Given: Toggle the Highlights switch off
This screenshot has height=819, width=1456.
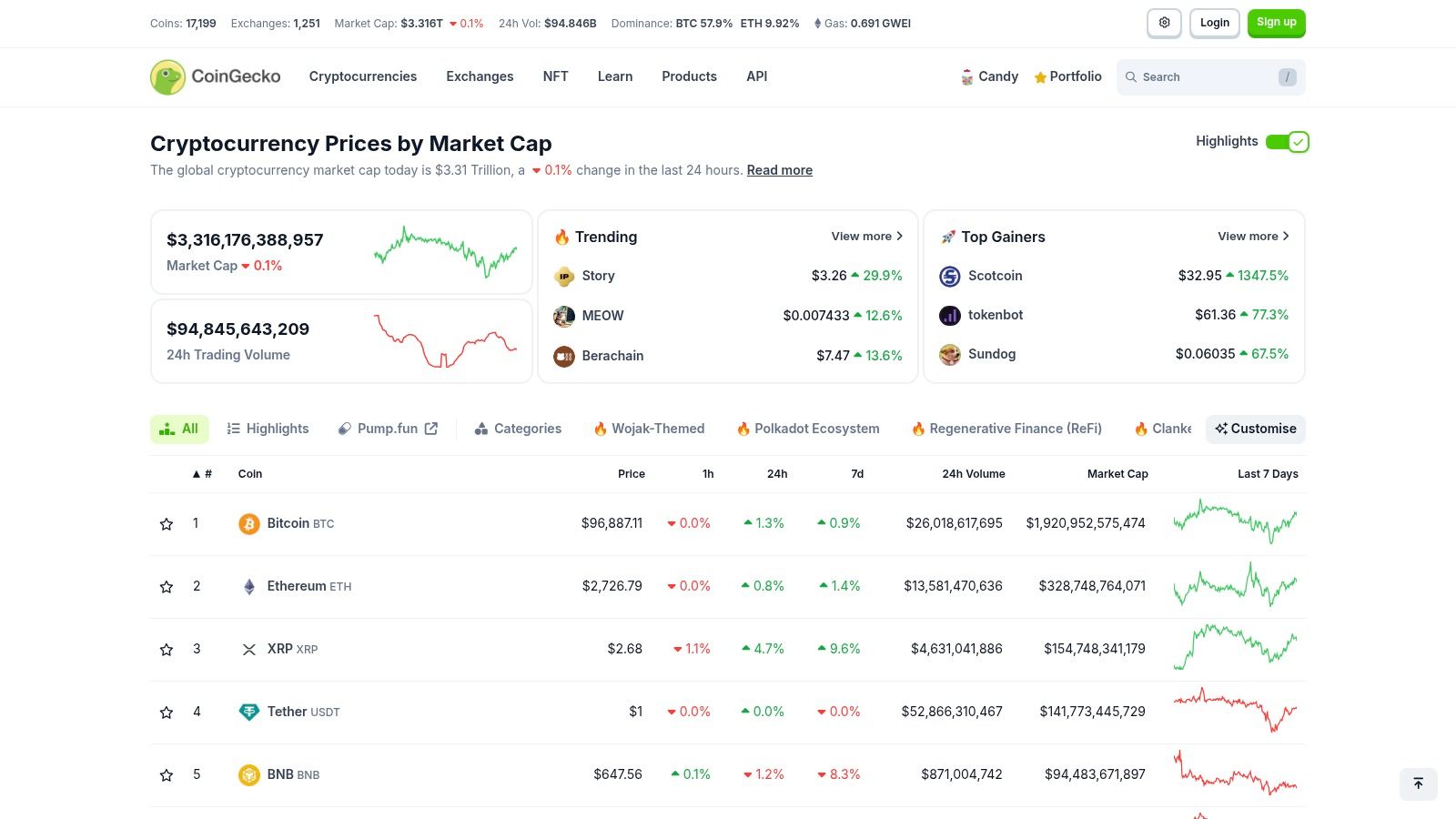Looking at the screenshot, I should point(1287,142).
